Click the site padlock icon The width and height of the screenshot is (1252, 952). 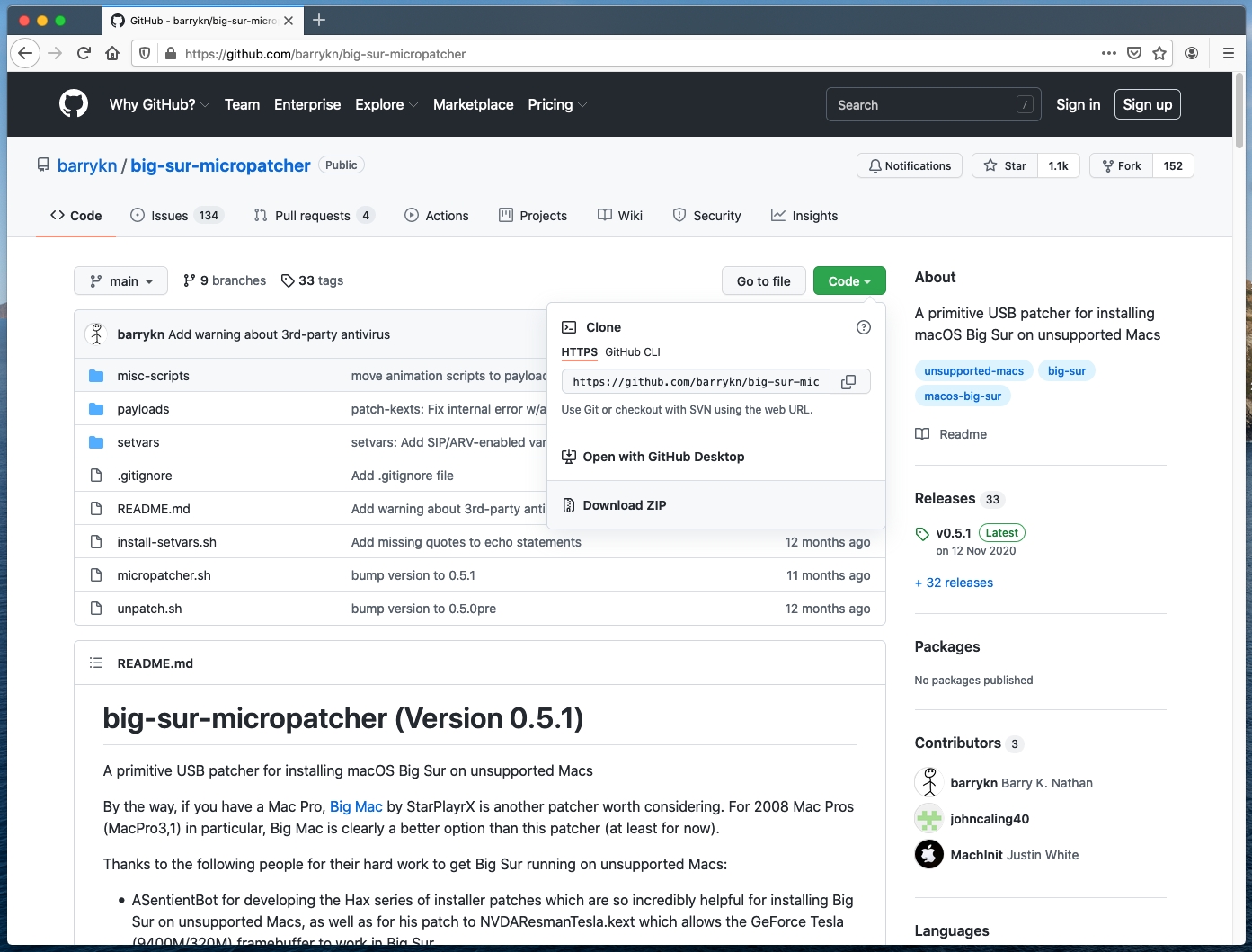[x=171, y=53]
